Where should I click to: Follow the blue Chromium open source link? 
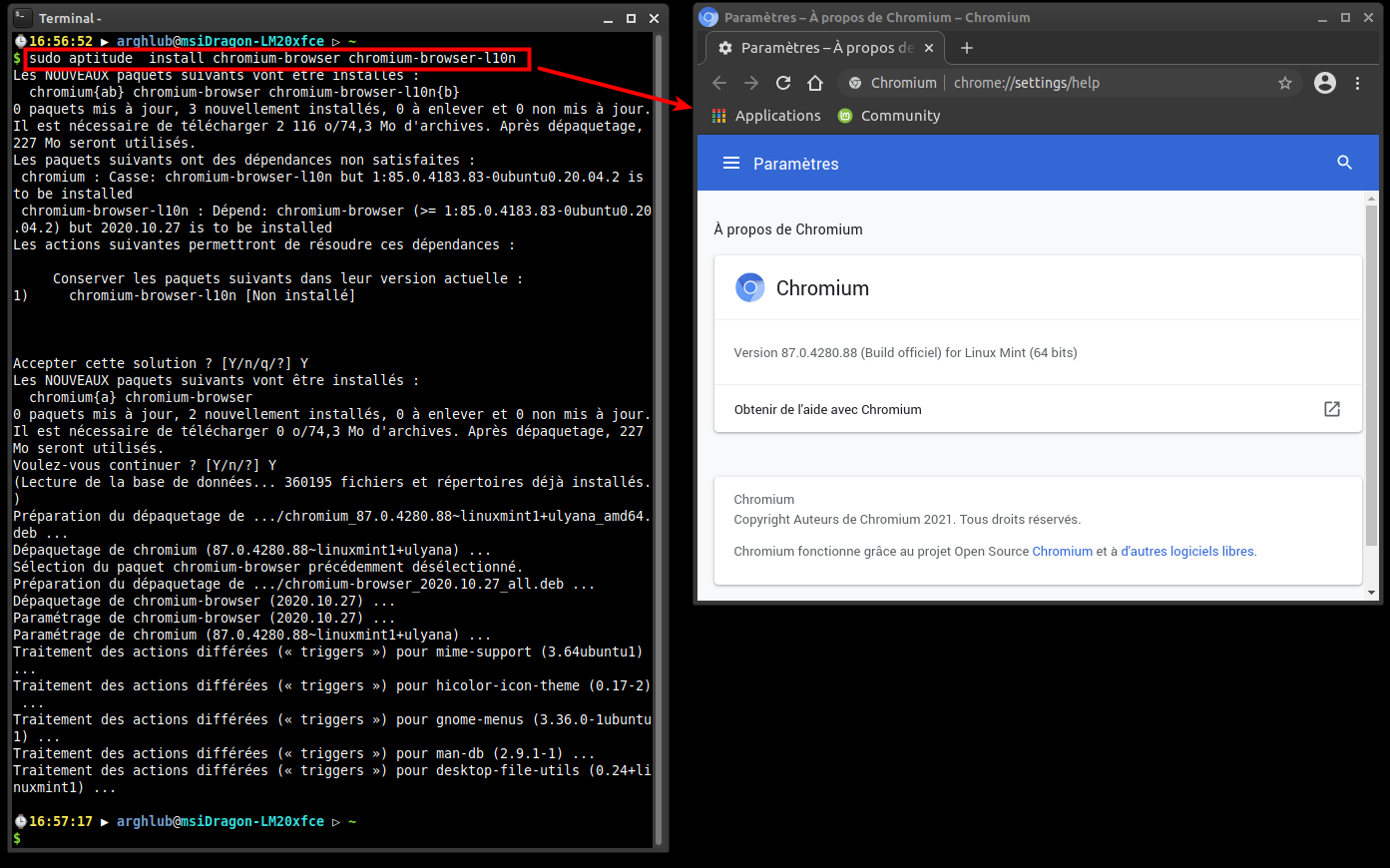[1062, 551]
